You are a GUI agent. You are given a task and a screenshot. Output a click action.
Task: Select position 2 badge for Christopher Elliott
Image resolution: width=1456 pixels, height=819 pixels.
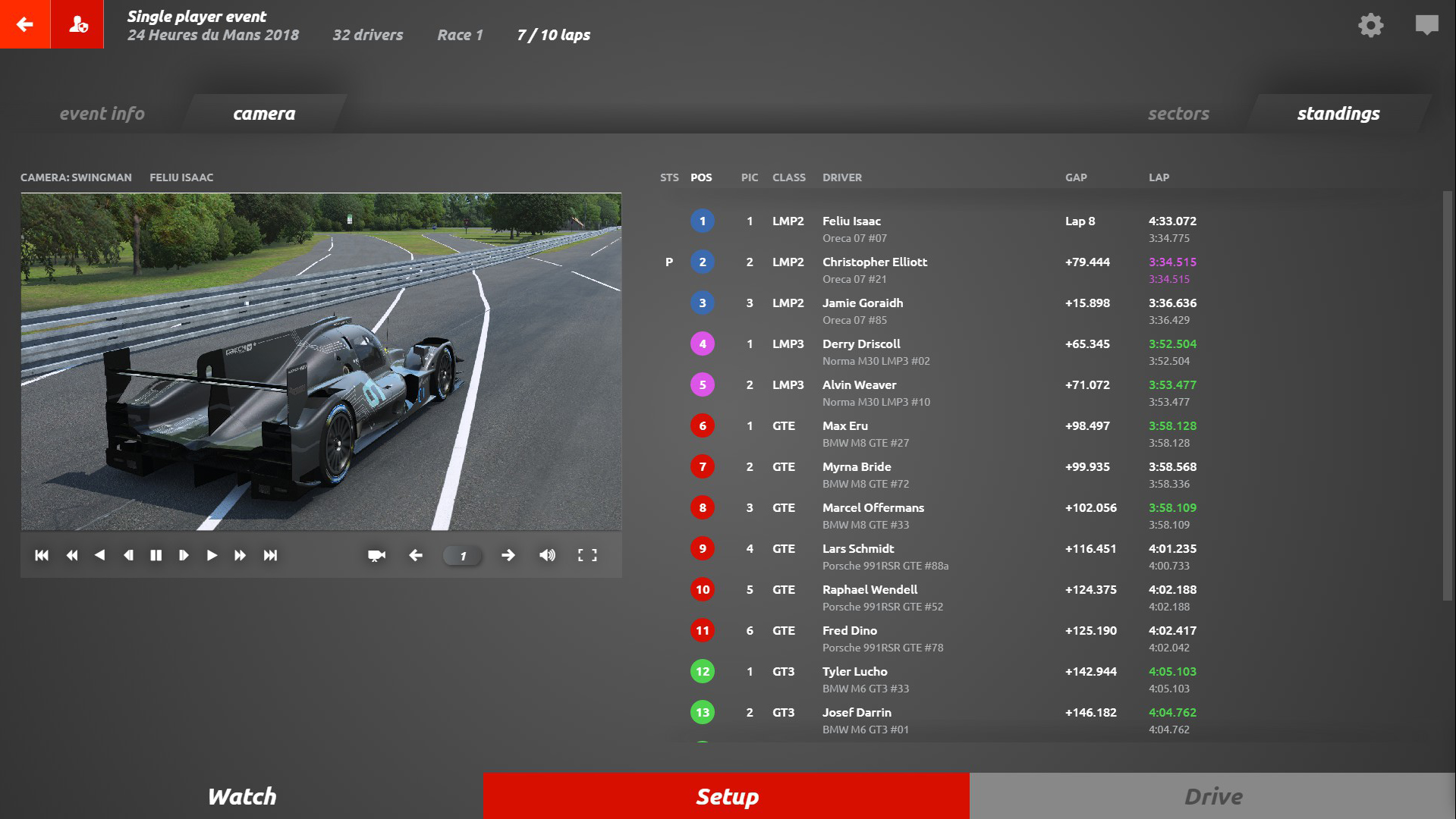click(703, 262)
